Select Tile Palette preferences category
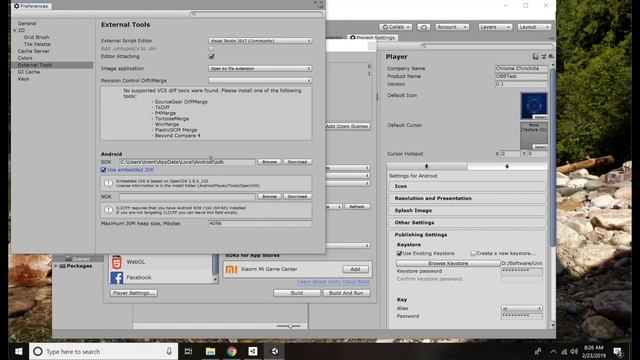The height and width of the screenshot is (360, 640). click(x=37, y=44)
